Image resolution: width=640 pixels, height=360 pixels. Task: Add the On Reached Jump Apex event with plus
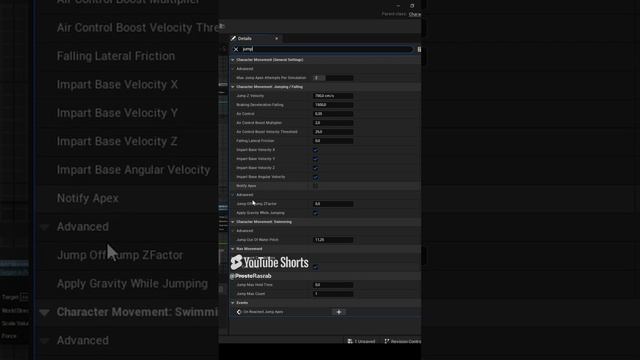339,312
